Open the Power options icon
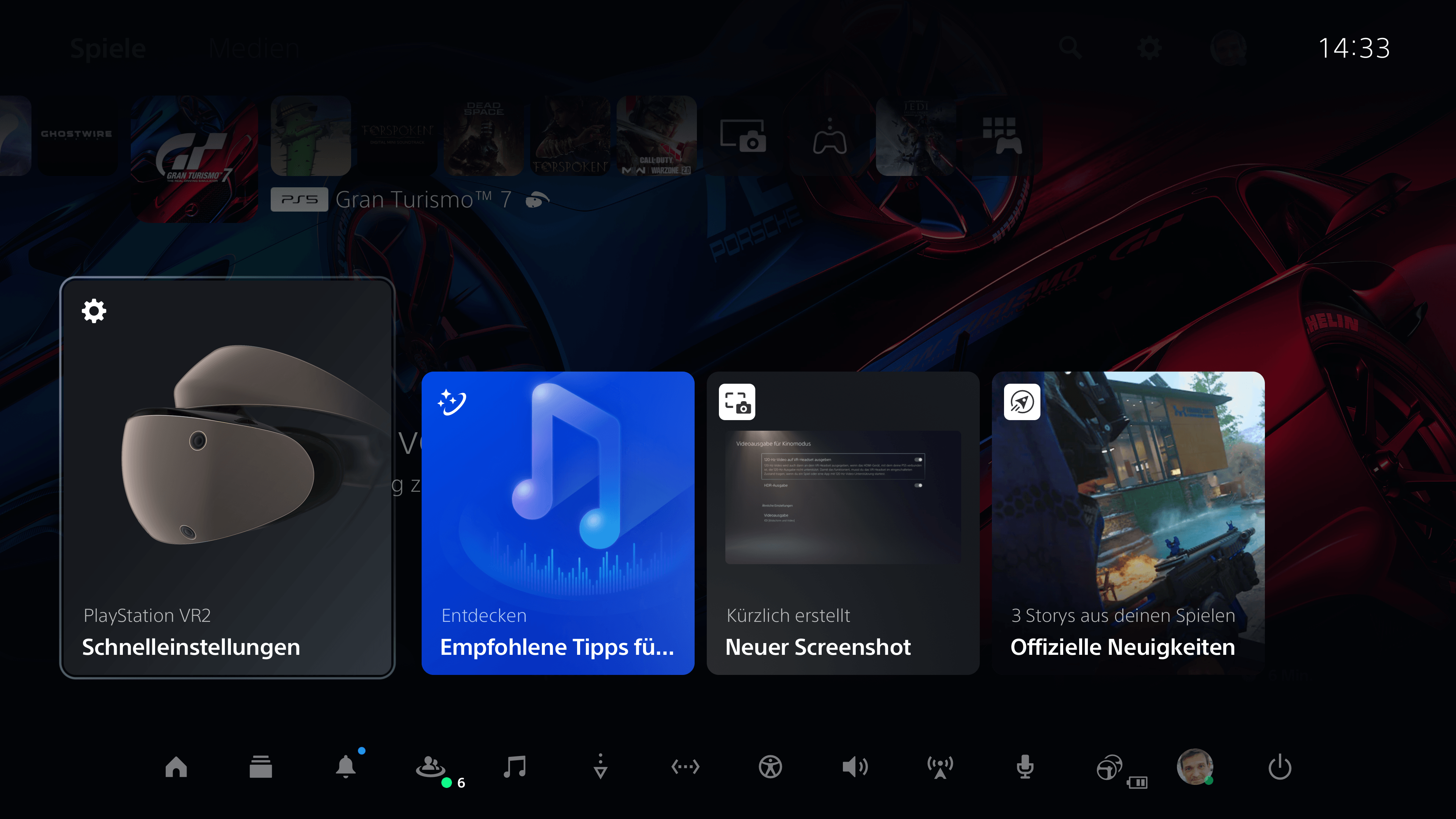The width and height of the screenshot is (1456, 819). pos(1280,767)
